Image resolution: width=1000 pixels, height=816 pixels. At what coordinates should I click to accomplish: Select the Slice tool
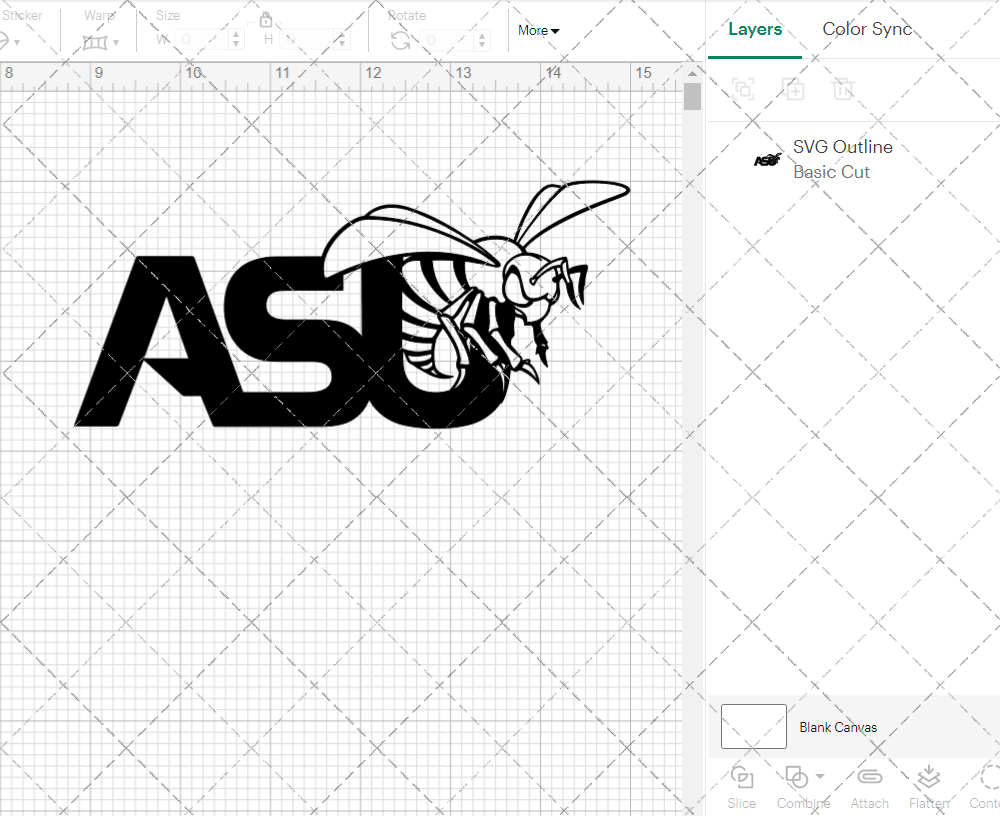(741, 785)
